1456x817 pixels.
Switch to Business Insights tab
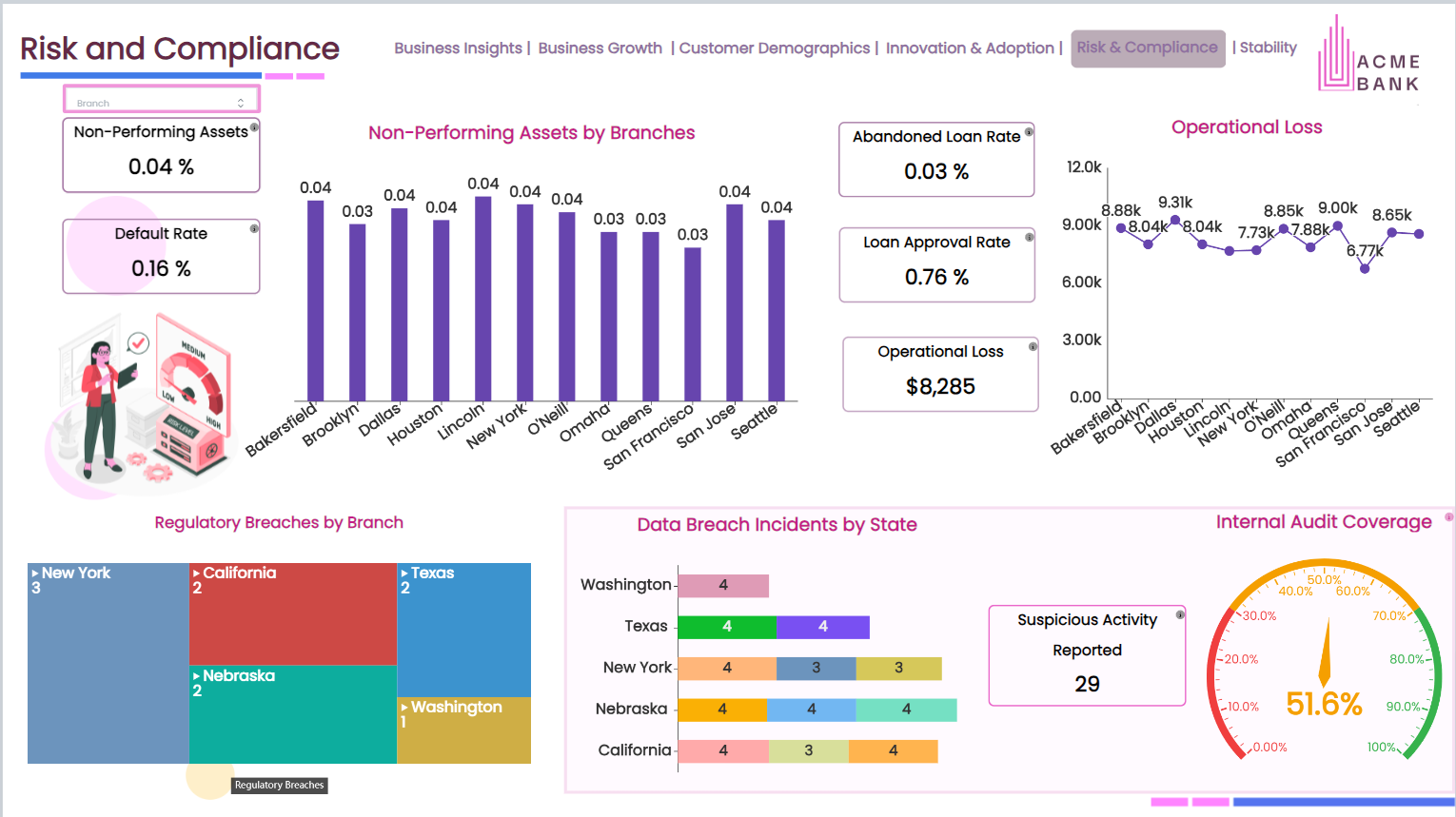[458, 48]
